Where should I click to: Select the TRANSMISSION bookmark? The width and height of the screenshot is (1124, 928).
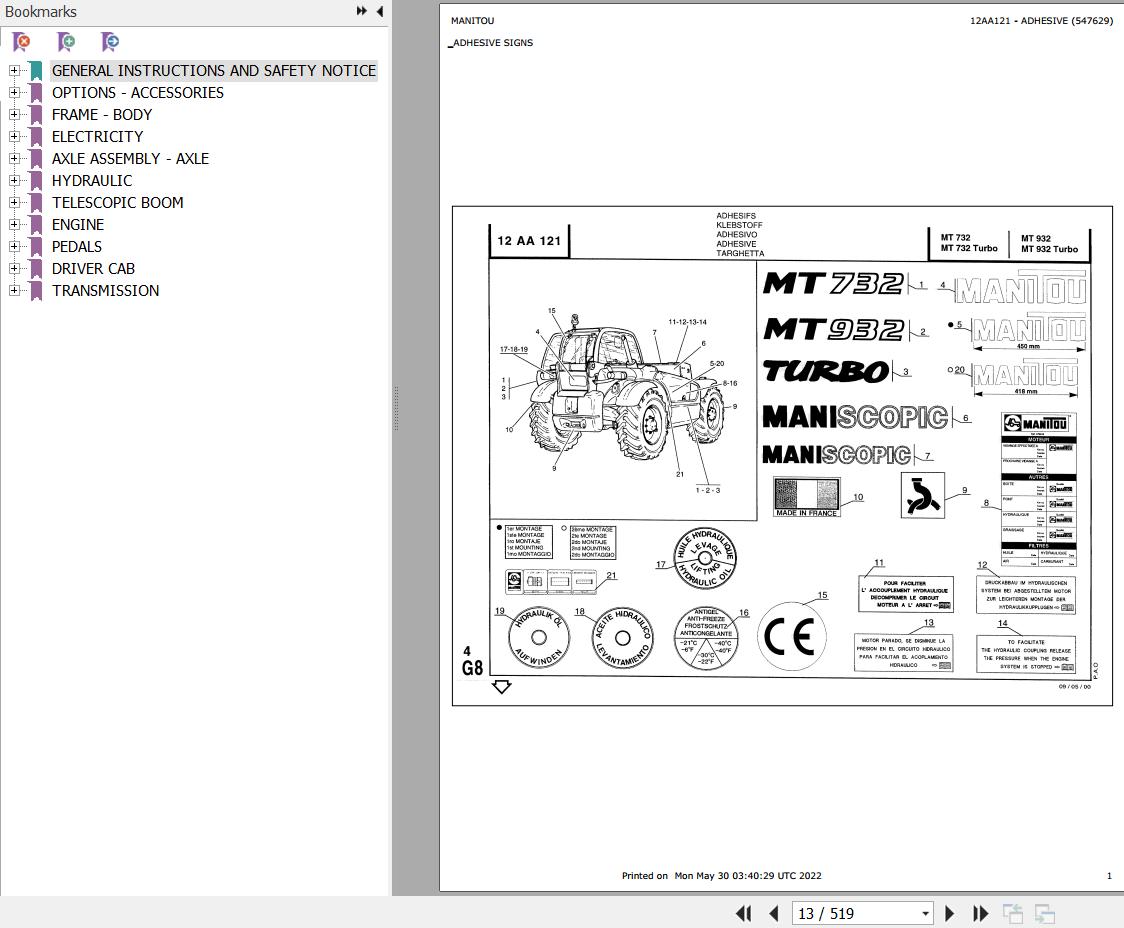pos(105,290)
